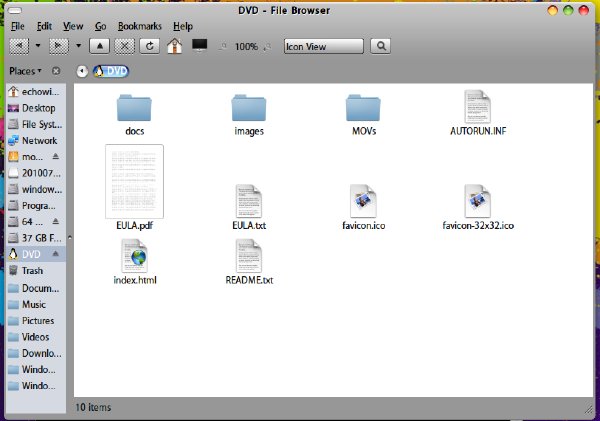Select the images folder icon
The image size is (600, 421).
coord(249,108)
